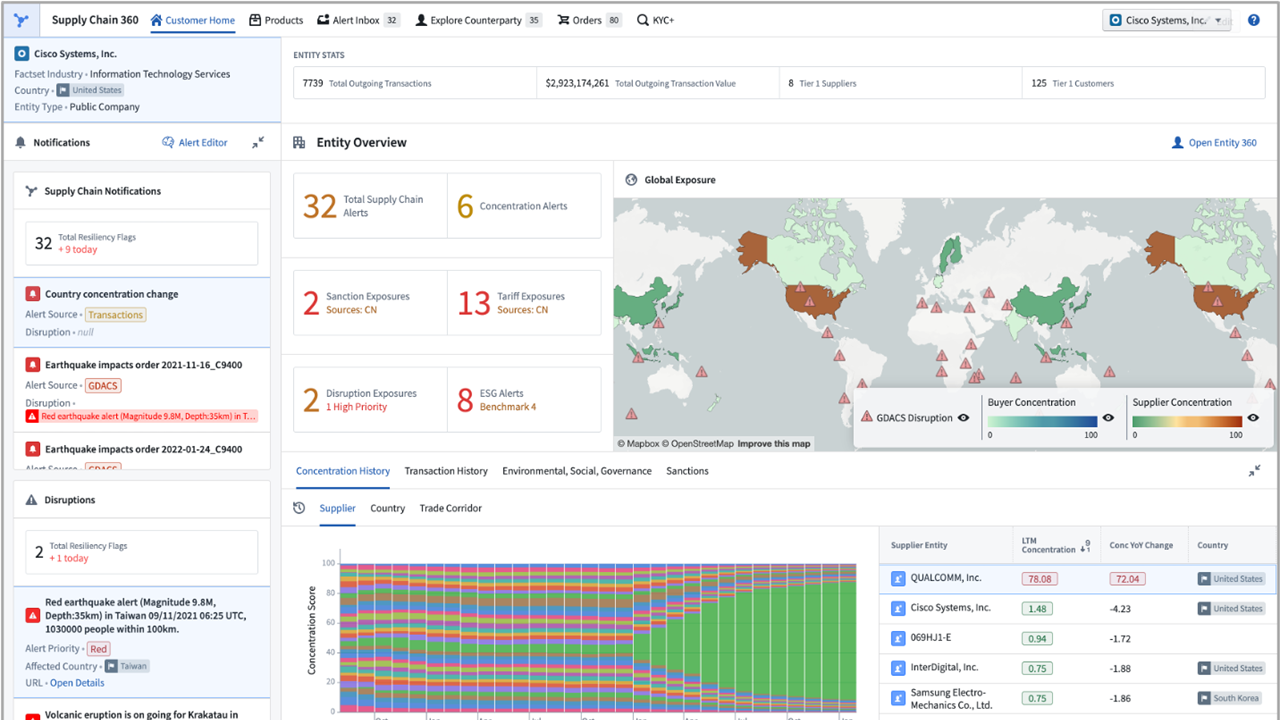
Task: Click the Notifications bell icon
Action: pos(21,143)
